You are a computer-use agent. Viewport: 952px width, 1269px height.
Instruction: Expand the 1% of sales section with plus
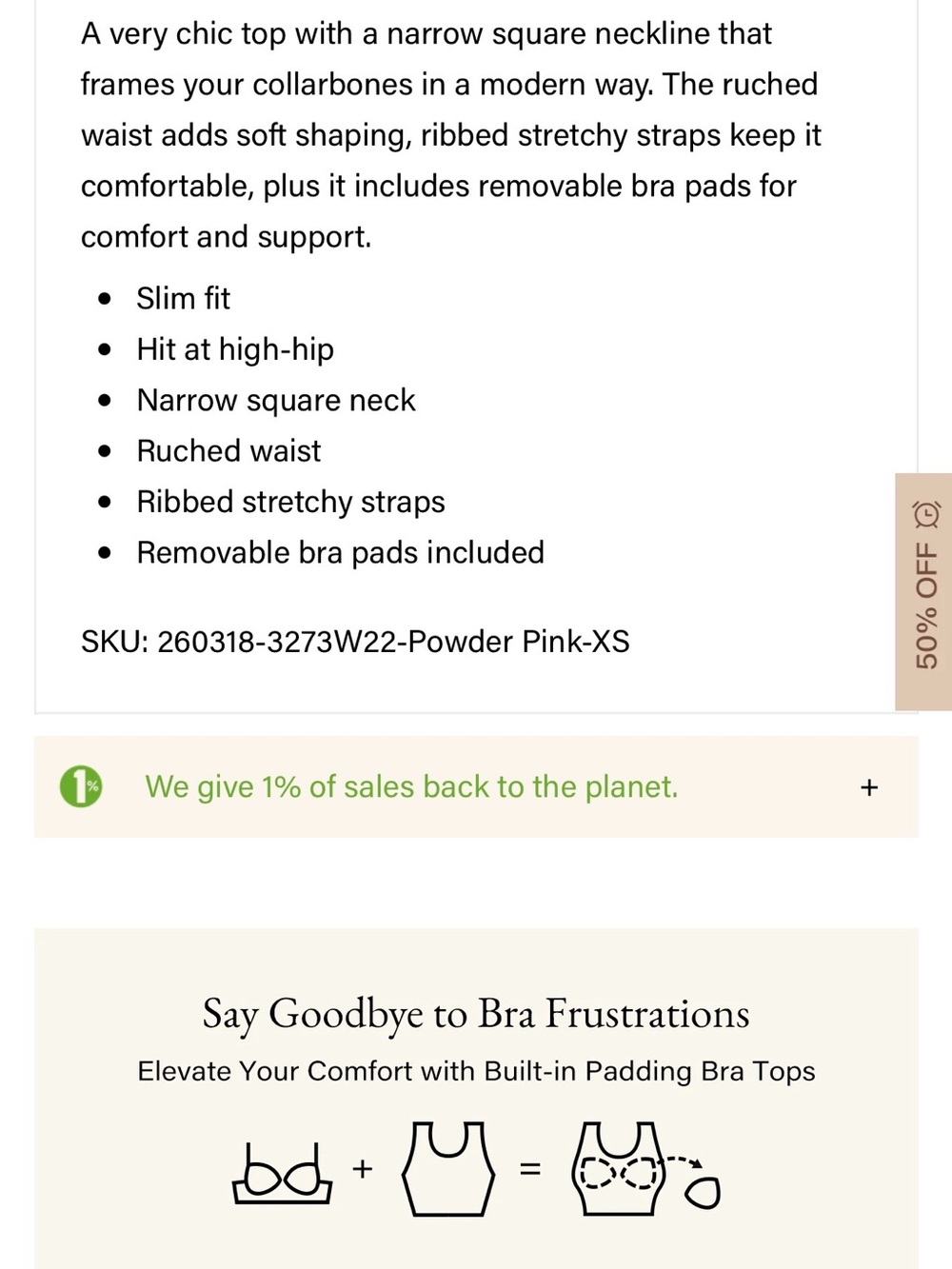[x=868, y=787]
